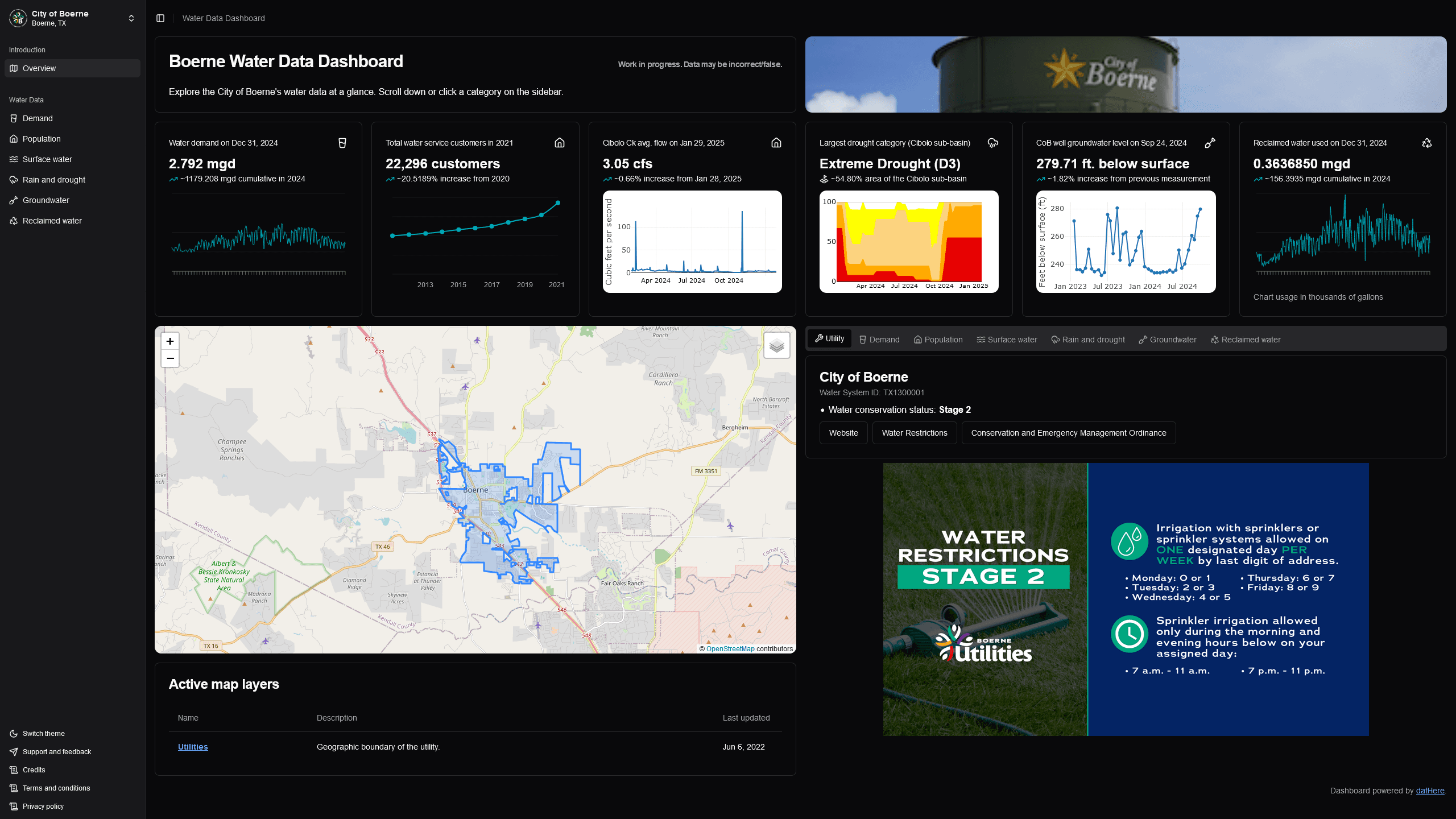
Task: Click the Cibolo Creek flow chart
Action: 692,242
